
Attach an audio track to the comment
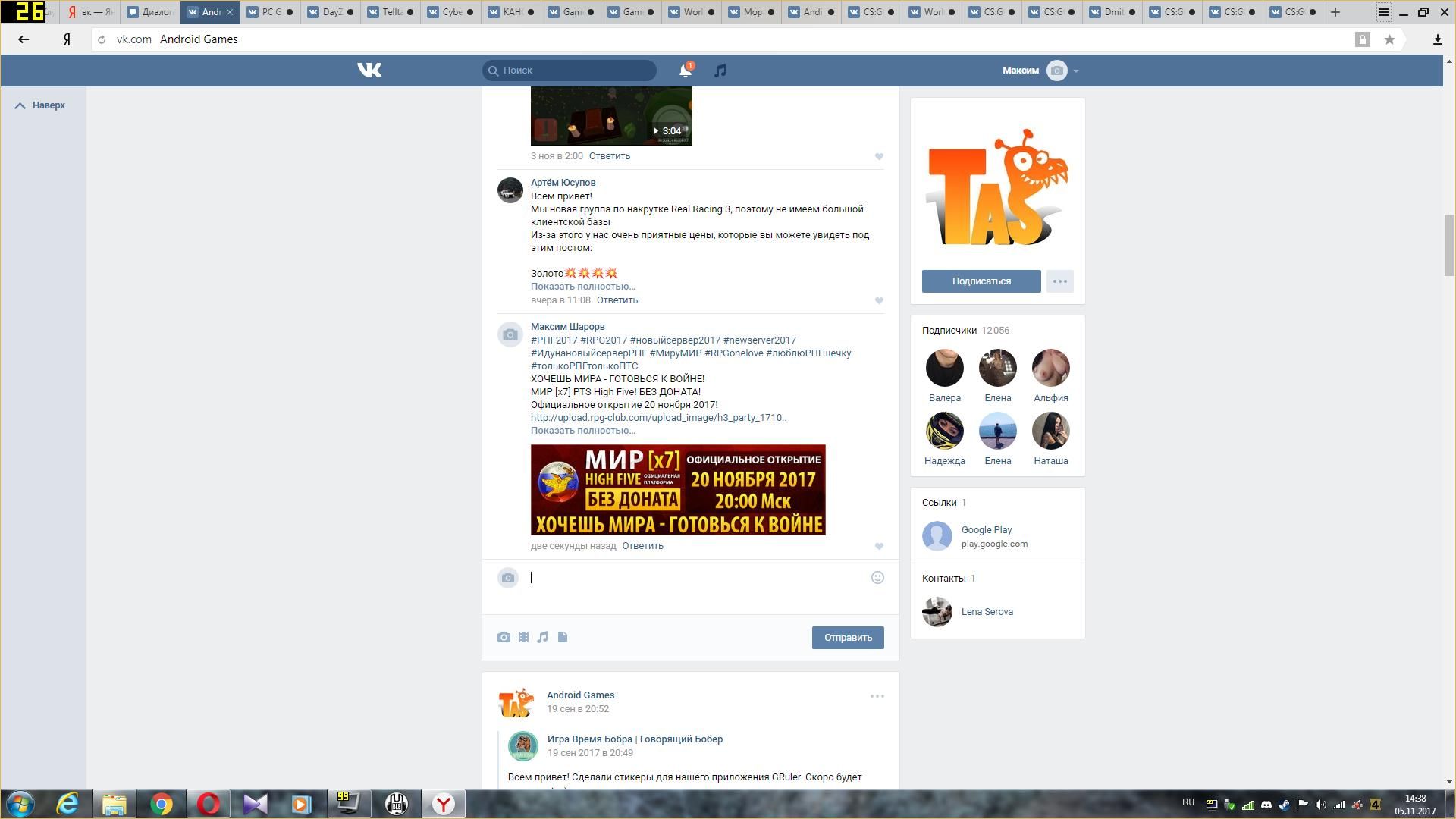tap(543, 638)
